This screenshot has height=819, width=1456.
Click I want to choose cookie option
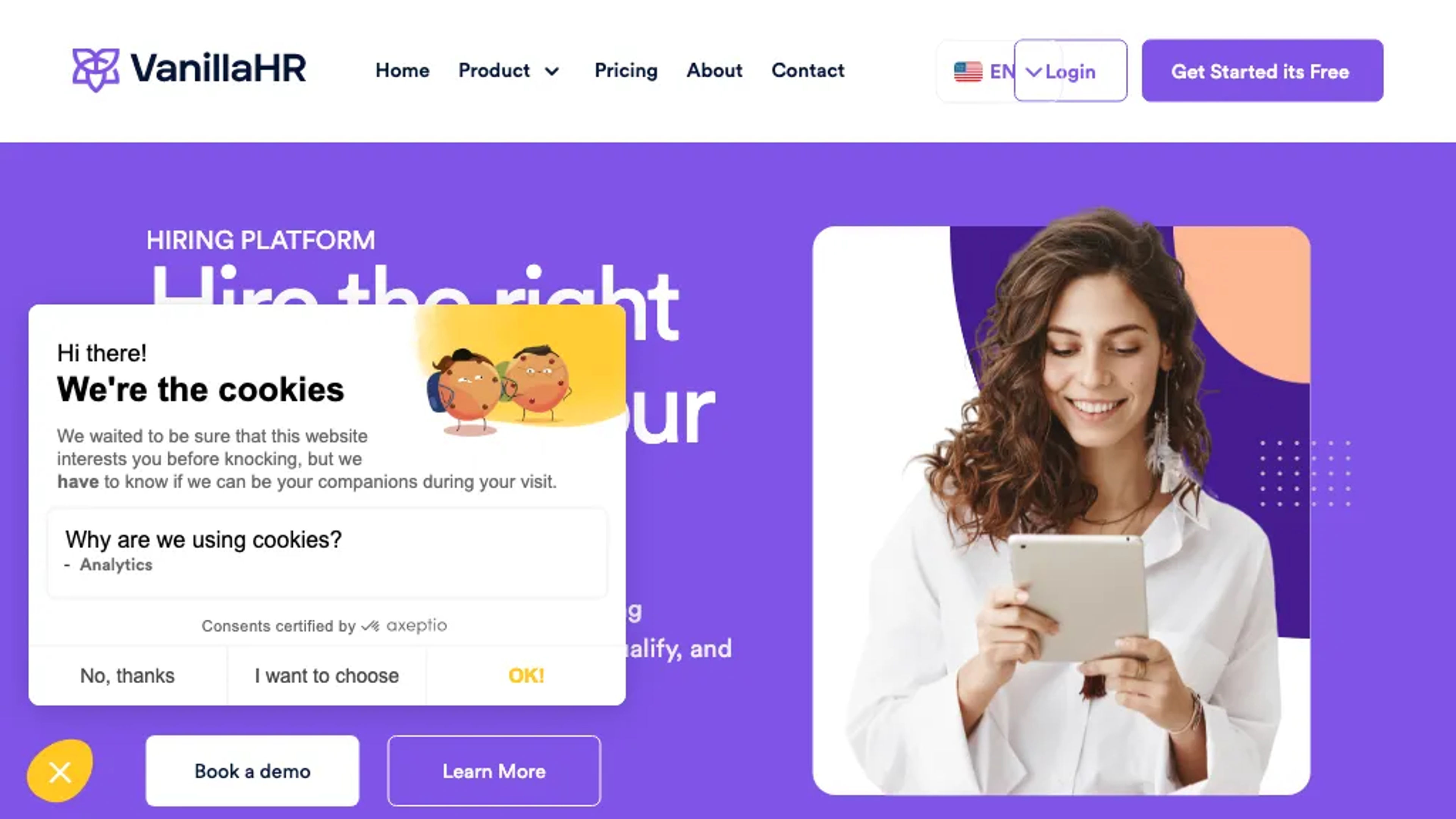[326, 675]
